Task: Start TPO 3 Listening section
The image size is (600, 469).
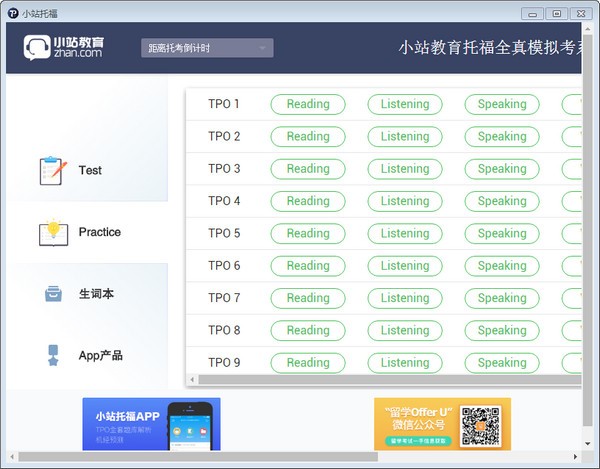Action: [404, 169]
